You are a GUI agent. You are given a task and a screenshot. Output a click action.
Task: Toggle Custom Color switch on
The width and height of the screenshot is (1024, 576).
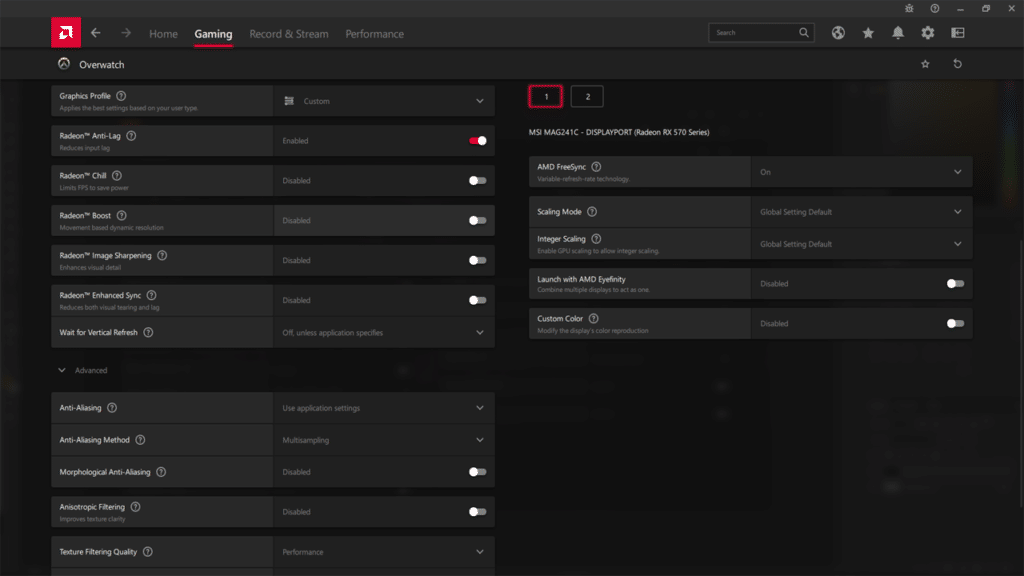point(955,324)
